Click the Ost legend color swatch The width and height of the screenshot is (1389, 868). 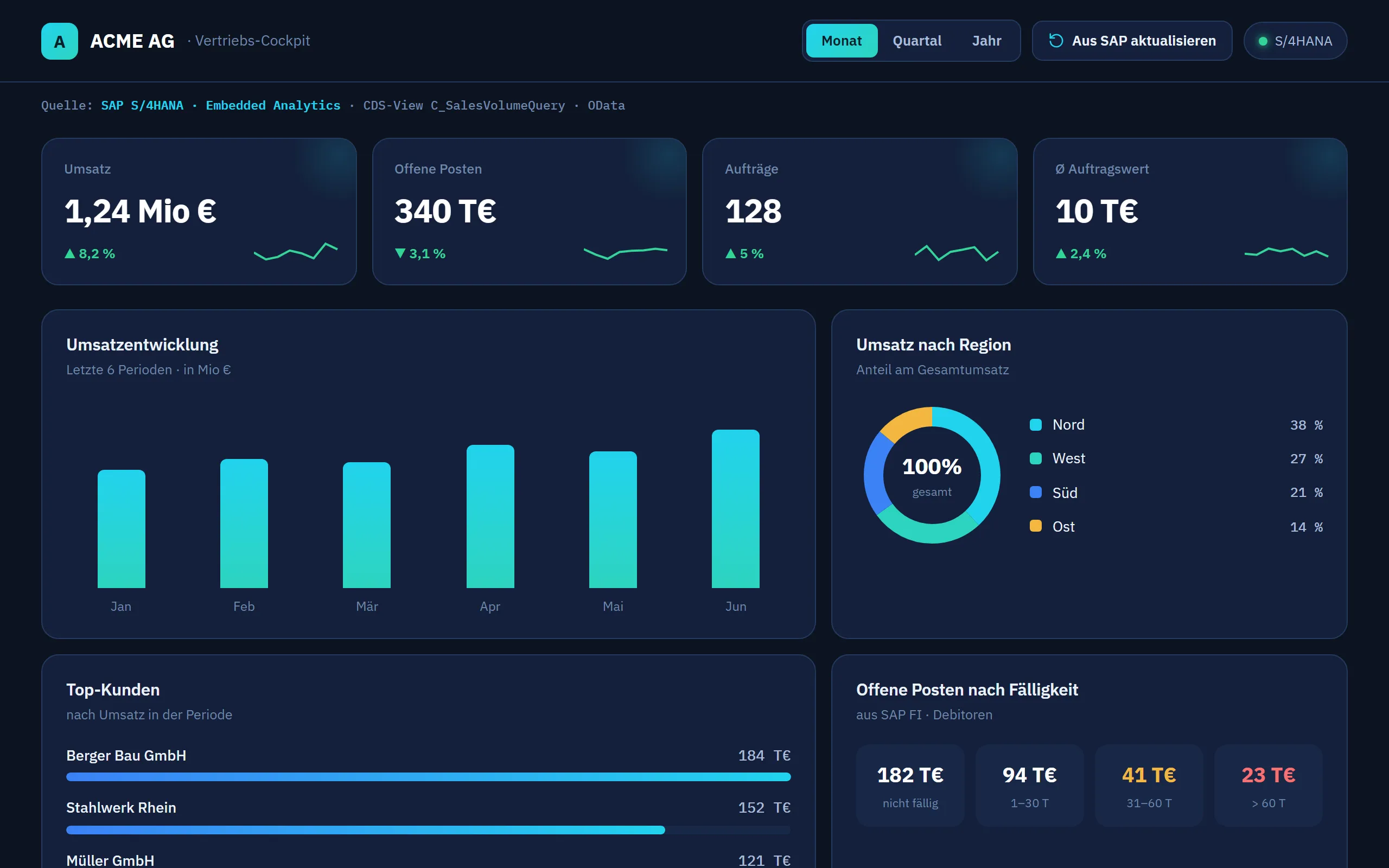click(x=1036, y=526)
